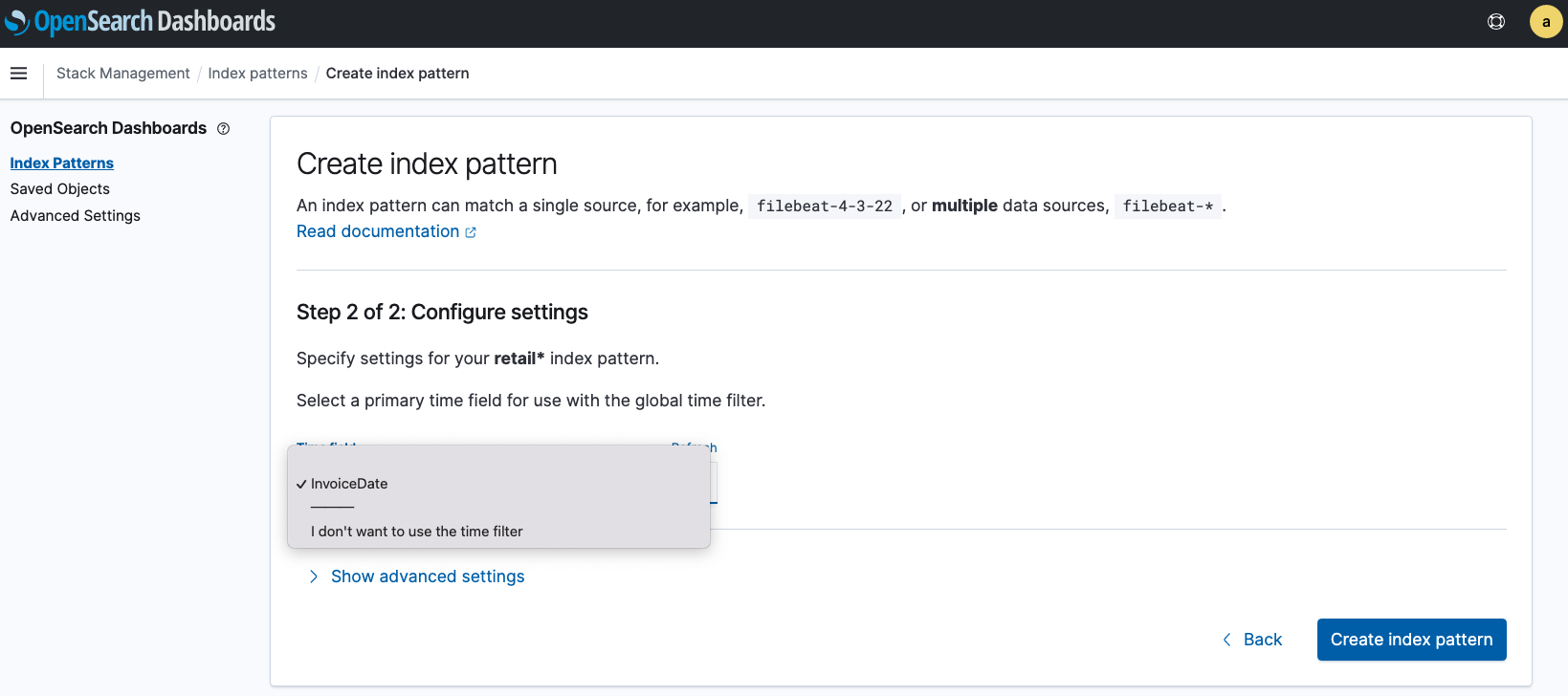Click Create index pattern button

pyautogui.click(x=1411, y=640)
